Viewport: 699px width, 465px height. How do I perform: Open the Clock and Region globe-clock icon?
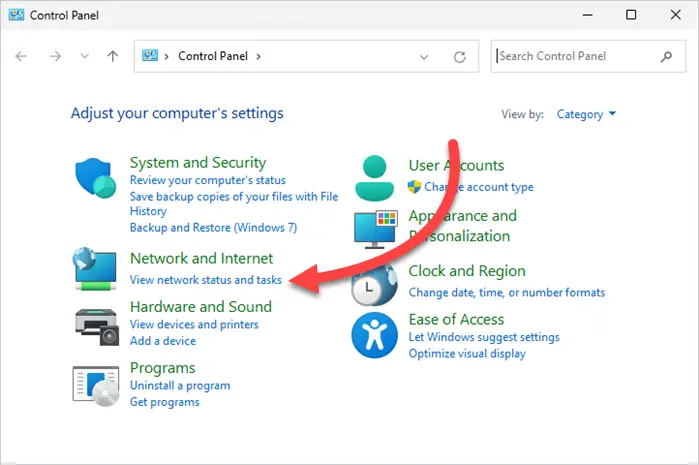pos(374,285)
